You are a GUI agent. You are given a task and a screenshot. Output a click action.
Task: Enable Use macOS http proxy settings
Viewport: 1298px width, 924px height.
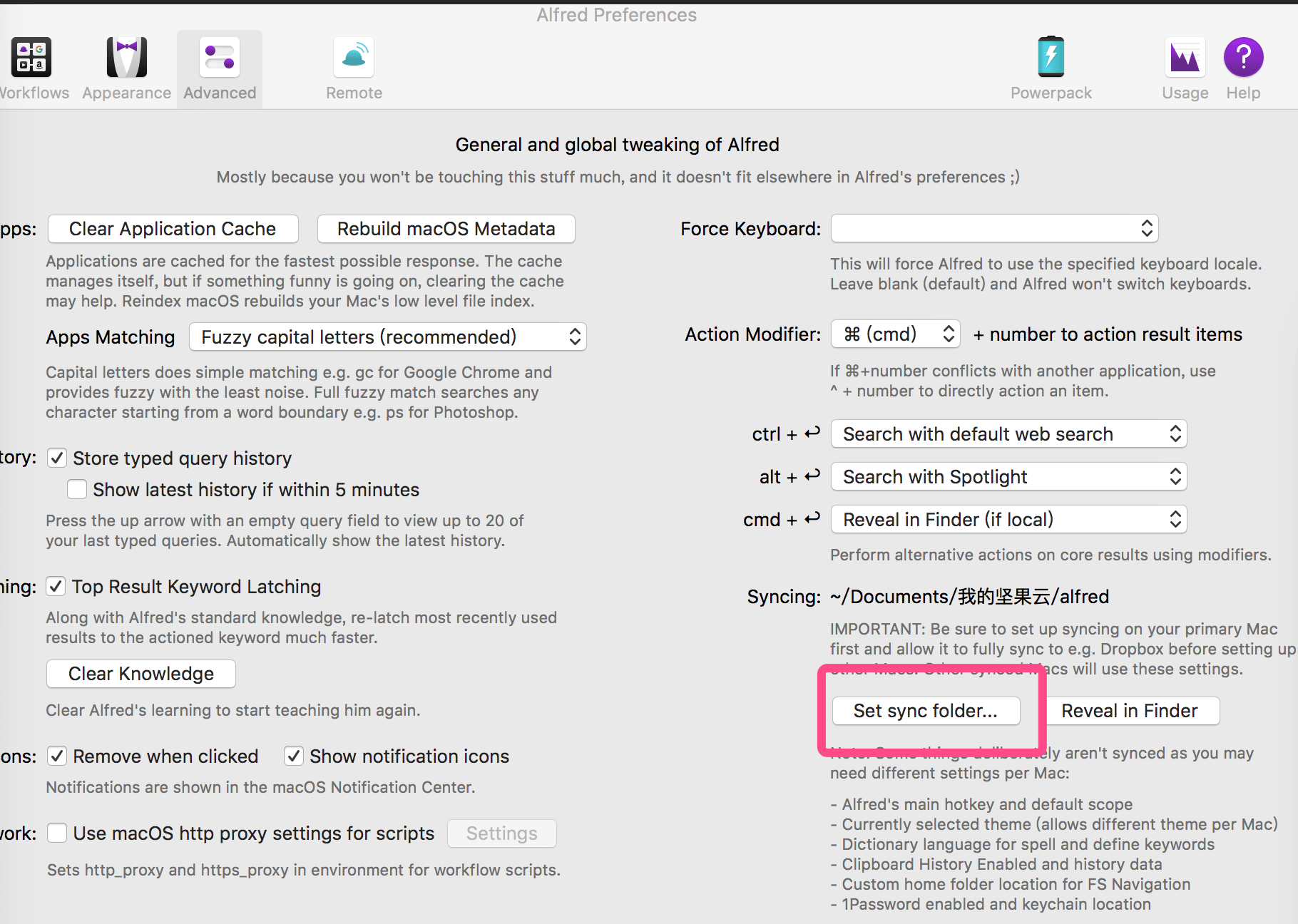(57, 833)
